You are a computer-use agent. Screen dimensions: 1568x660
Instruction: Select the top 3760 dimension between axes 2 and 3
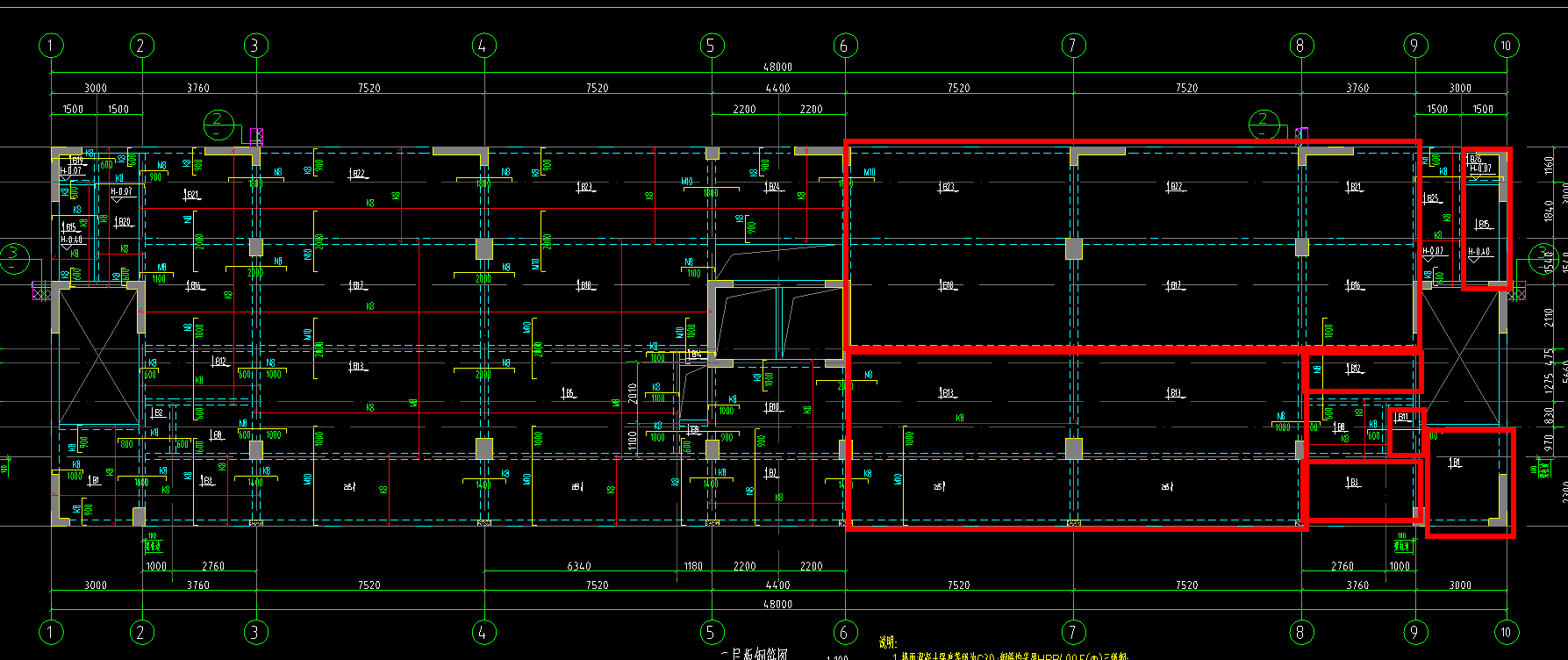pyautogui.click(x=198, y=88)
